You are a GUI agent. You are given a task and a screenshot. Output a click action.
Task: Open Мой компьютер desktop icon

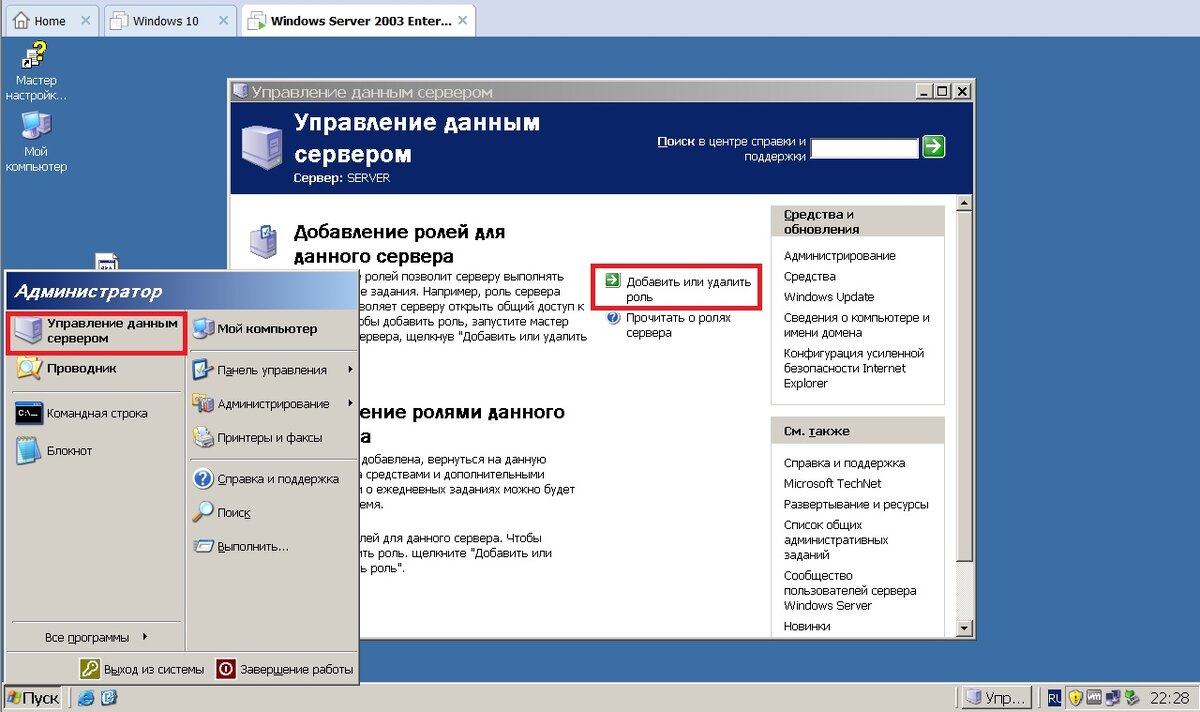click(36, 143)
